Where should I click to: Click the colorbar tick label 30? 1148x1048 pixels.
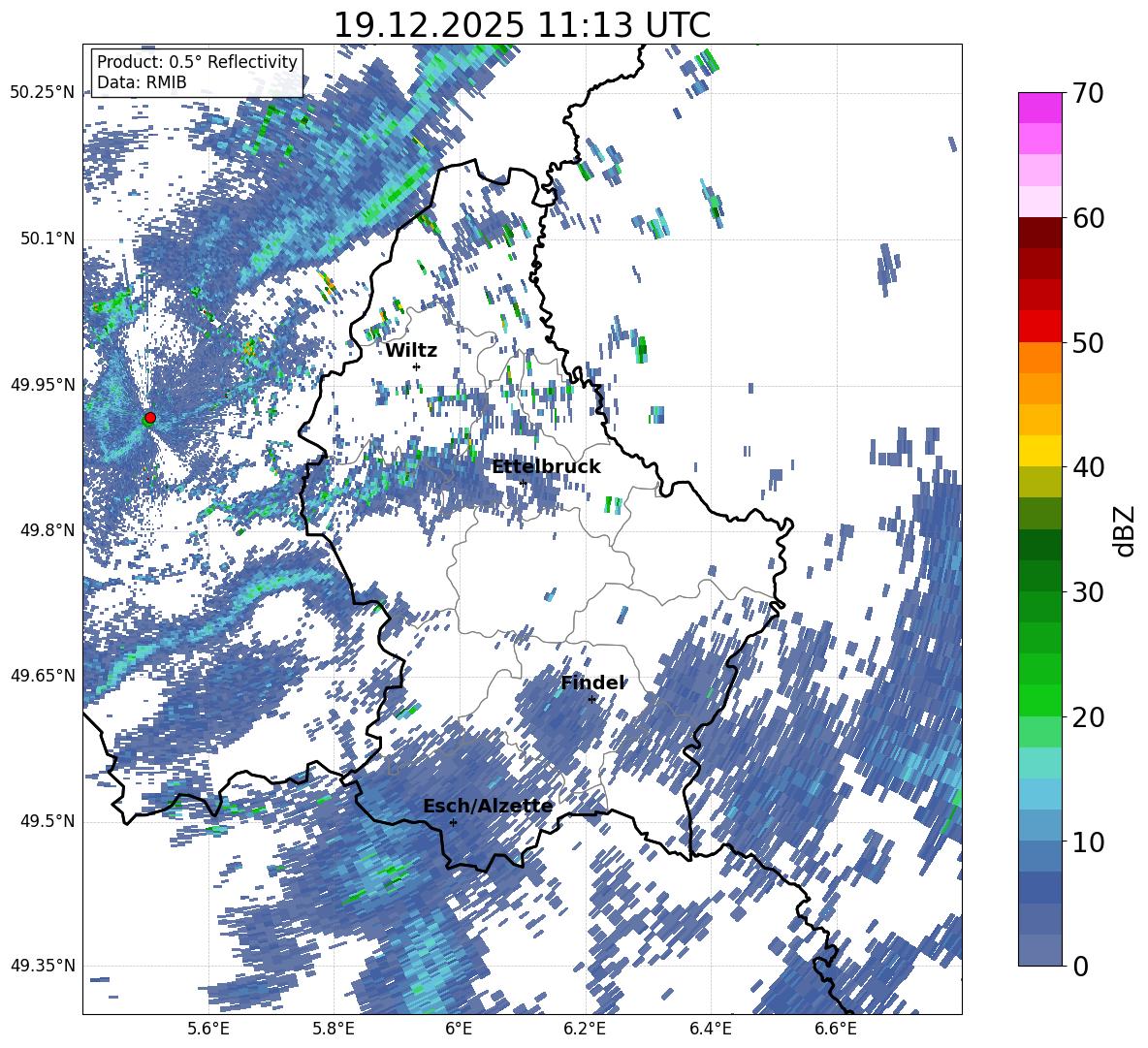pos(1088,592)
